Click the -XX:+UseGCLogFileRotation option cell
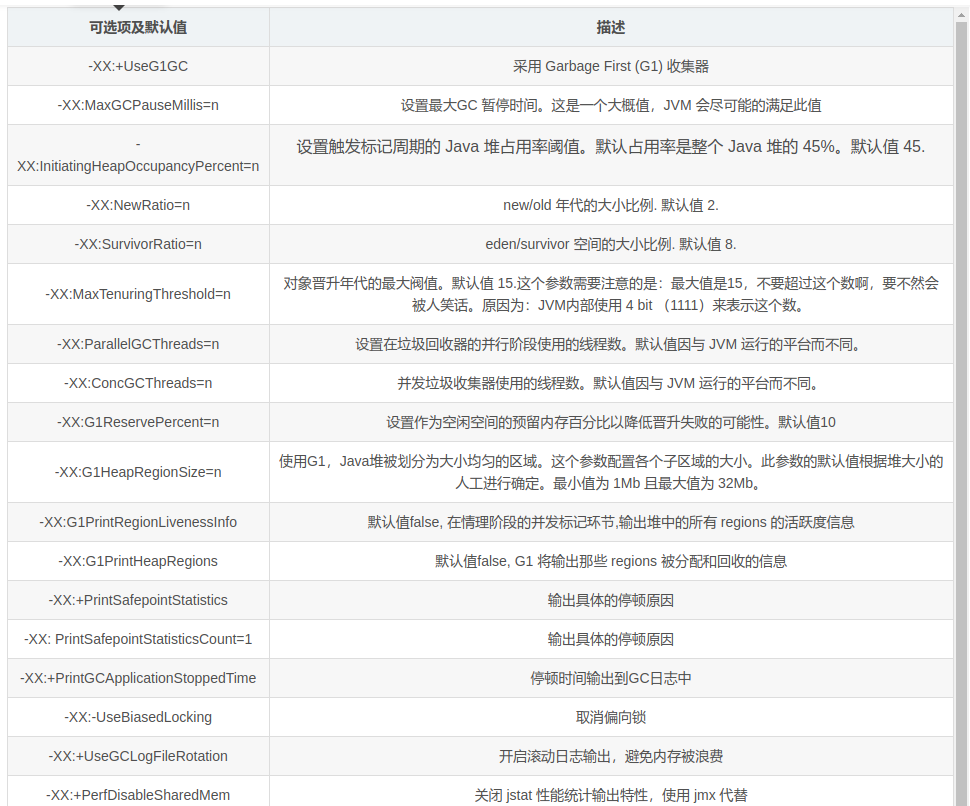This screenshot has width=970, height=806. click(x=138, y=756)
